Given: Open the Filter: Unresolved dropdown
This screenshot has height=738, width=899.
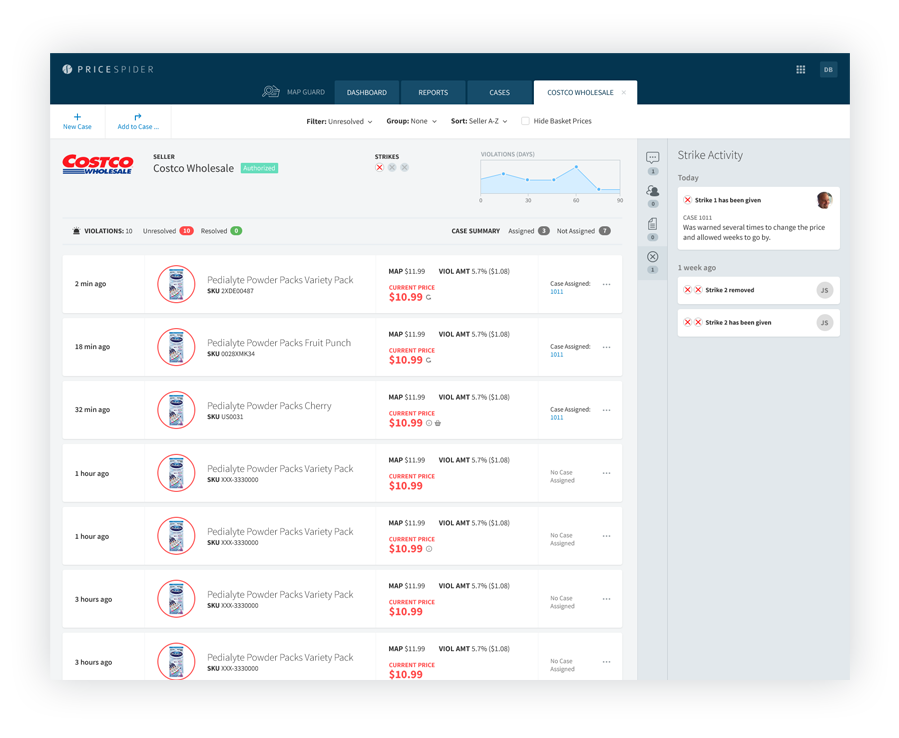Looking at the screenshot, I should coord(339,122).
